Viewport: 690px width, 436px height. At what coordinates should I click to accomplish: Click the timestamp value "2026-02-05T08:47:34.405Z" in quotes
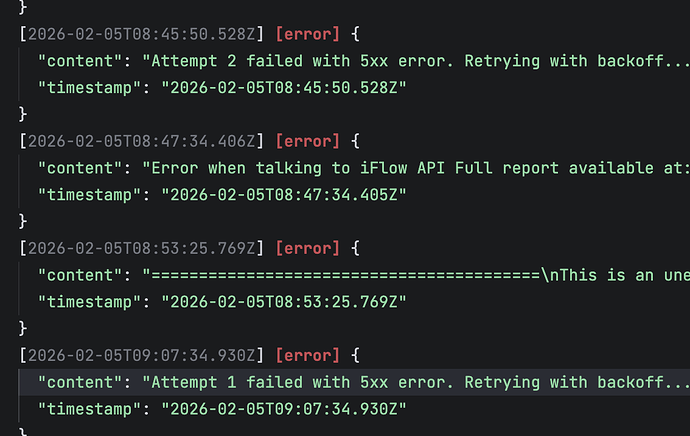(283, 194)
